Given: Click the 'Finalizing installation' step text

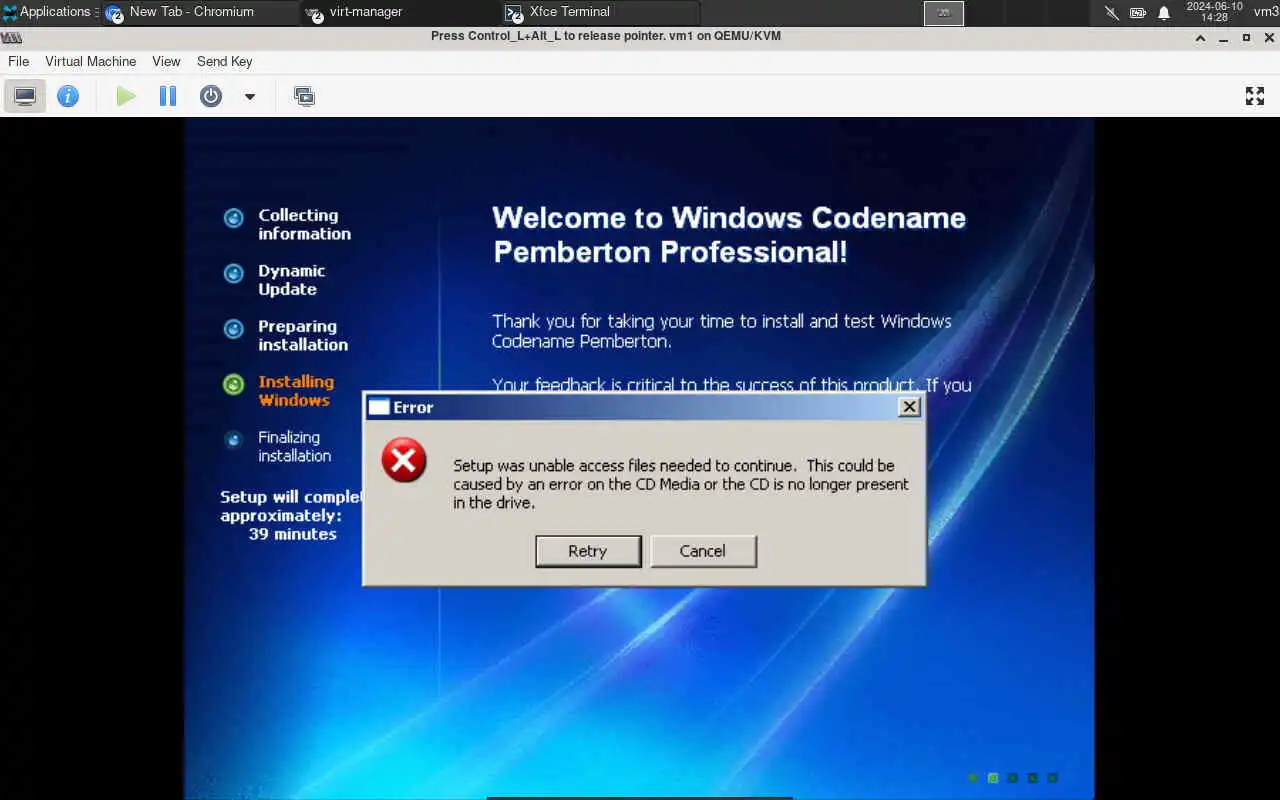Looking at the screenshot, I should point(294,446).
